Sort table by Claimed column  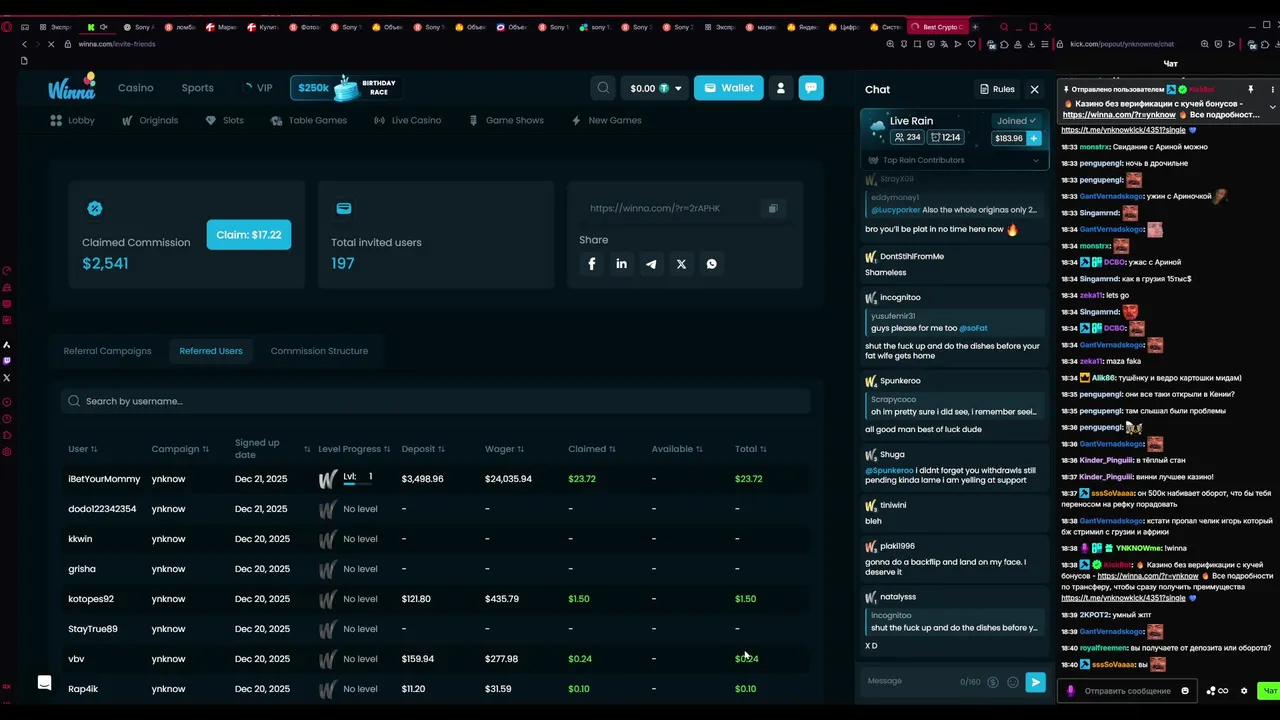pos(592,449)
